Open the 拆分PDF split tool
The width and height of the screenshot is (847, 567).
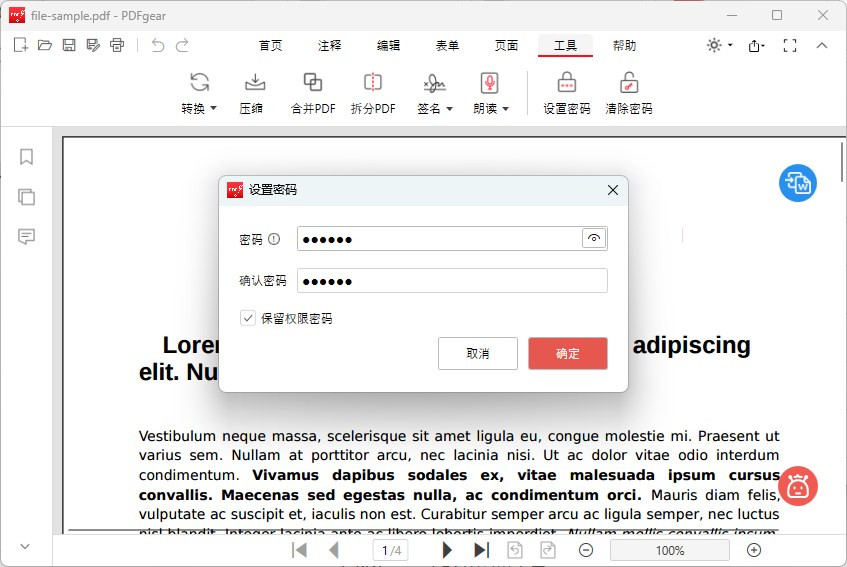(x=373, y=93)
